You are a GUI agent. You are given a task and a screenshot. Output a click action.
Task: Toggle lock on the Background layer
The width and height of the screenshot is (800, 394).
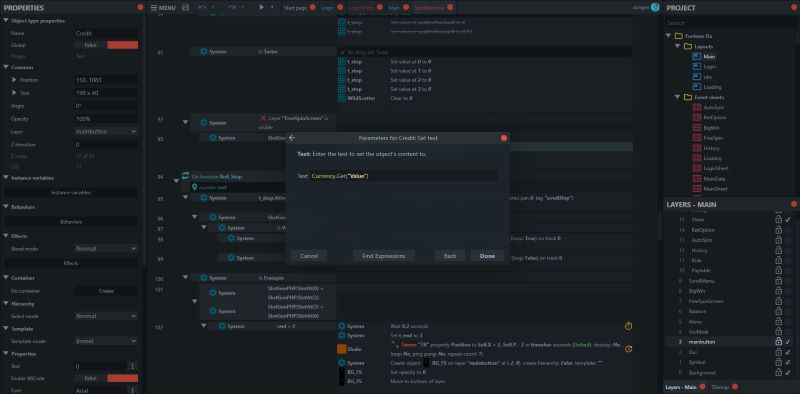(x=778, y=373)
